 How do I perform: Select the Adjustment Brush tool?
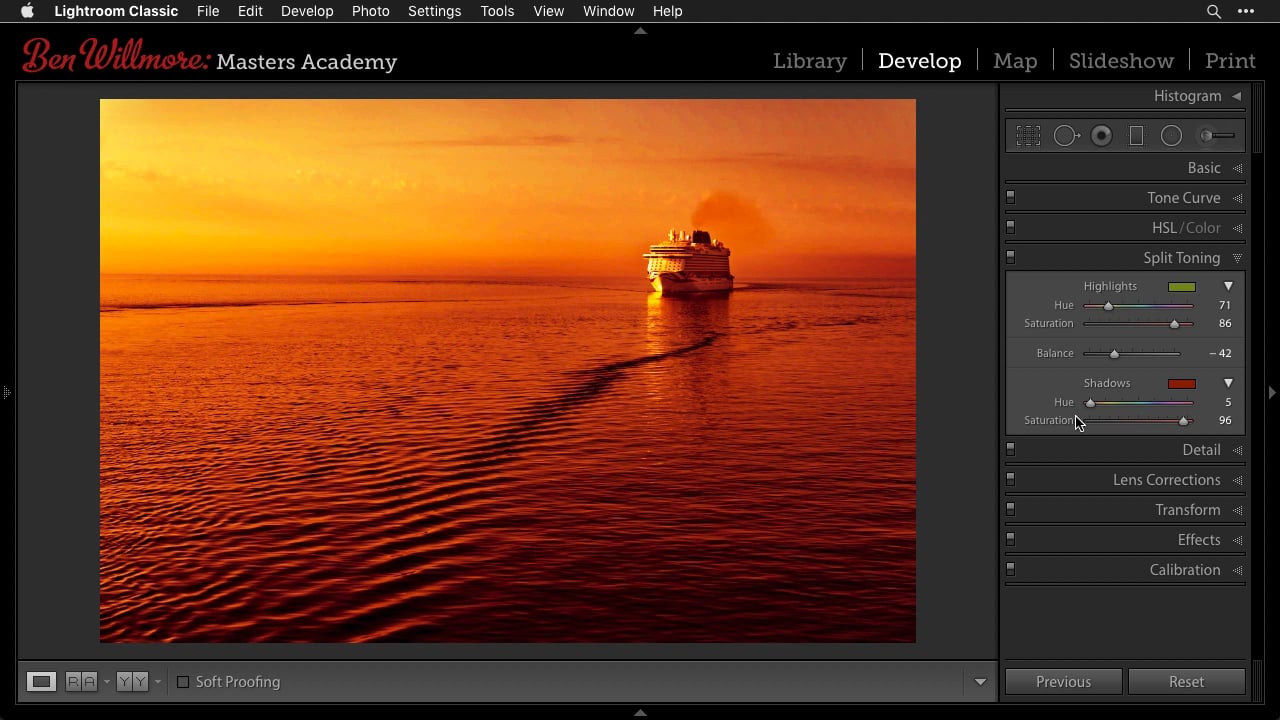tap(1217, 135)
